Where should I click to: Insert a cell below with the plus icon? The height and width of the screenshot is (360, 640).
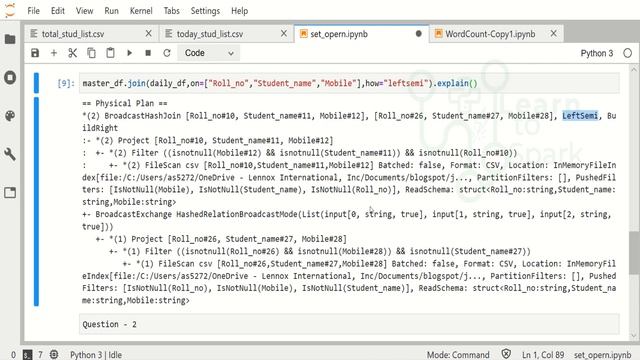[54, 53]
